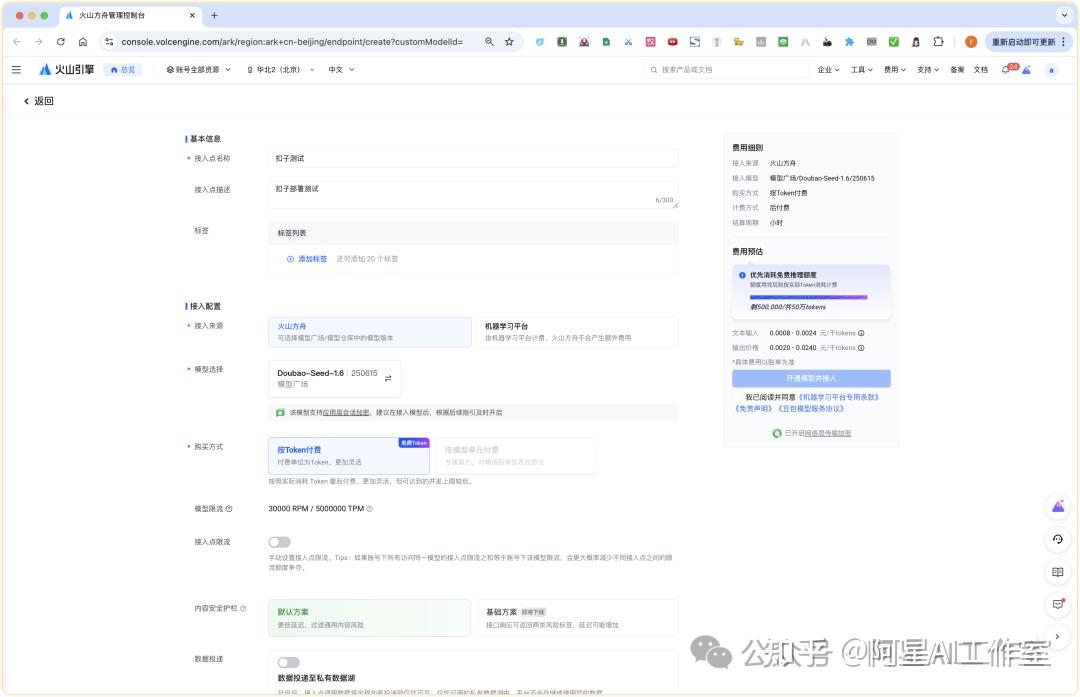Toggle the 接入点限流 switch
Screen dimensions: 1080x697
click(x=279, y=543)
